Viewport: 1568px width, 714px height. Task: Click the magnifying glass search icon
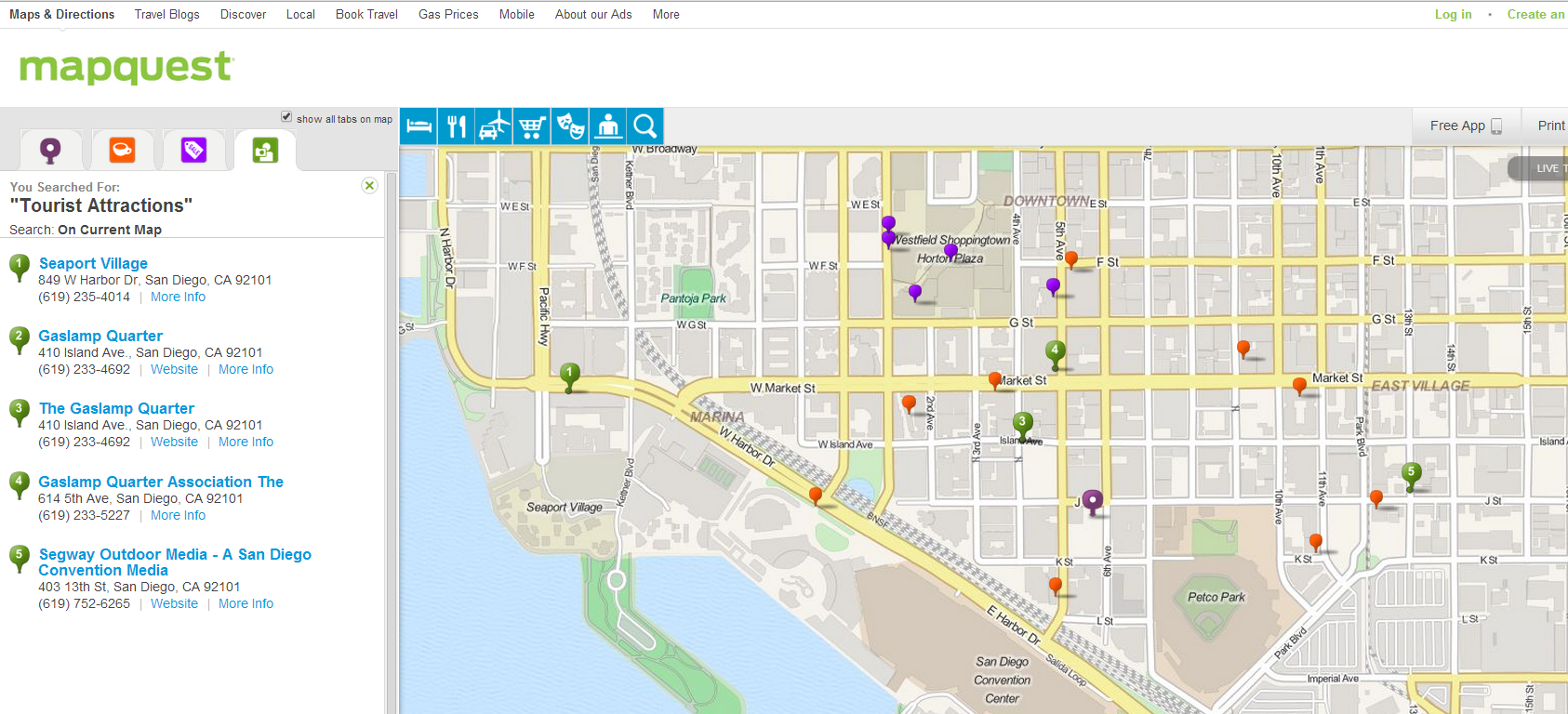(645, 126)
